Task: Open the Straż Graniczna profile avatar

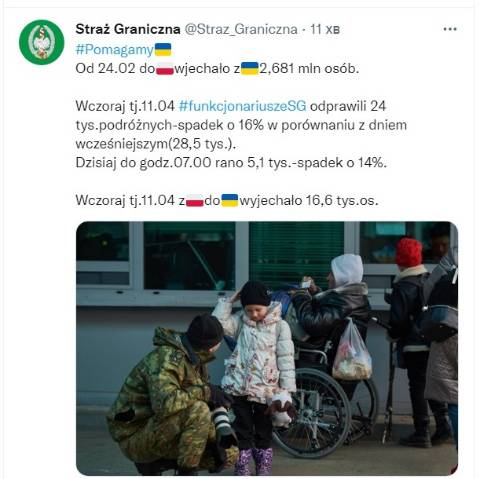Action: pyautogui.click(x=42, y=42)
